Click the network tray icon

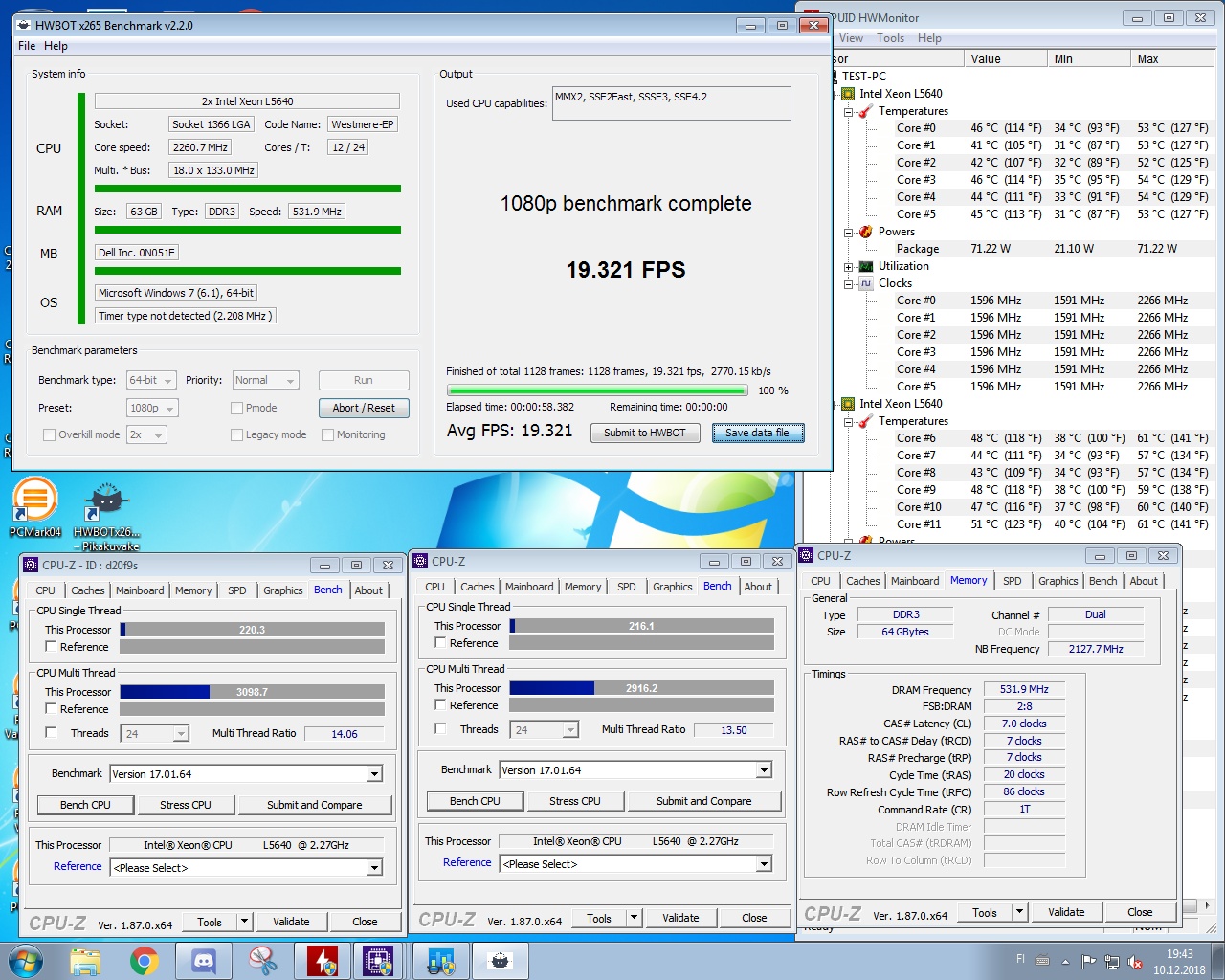pos(1112,962)
